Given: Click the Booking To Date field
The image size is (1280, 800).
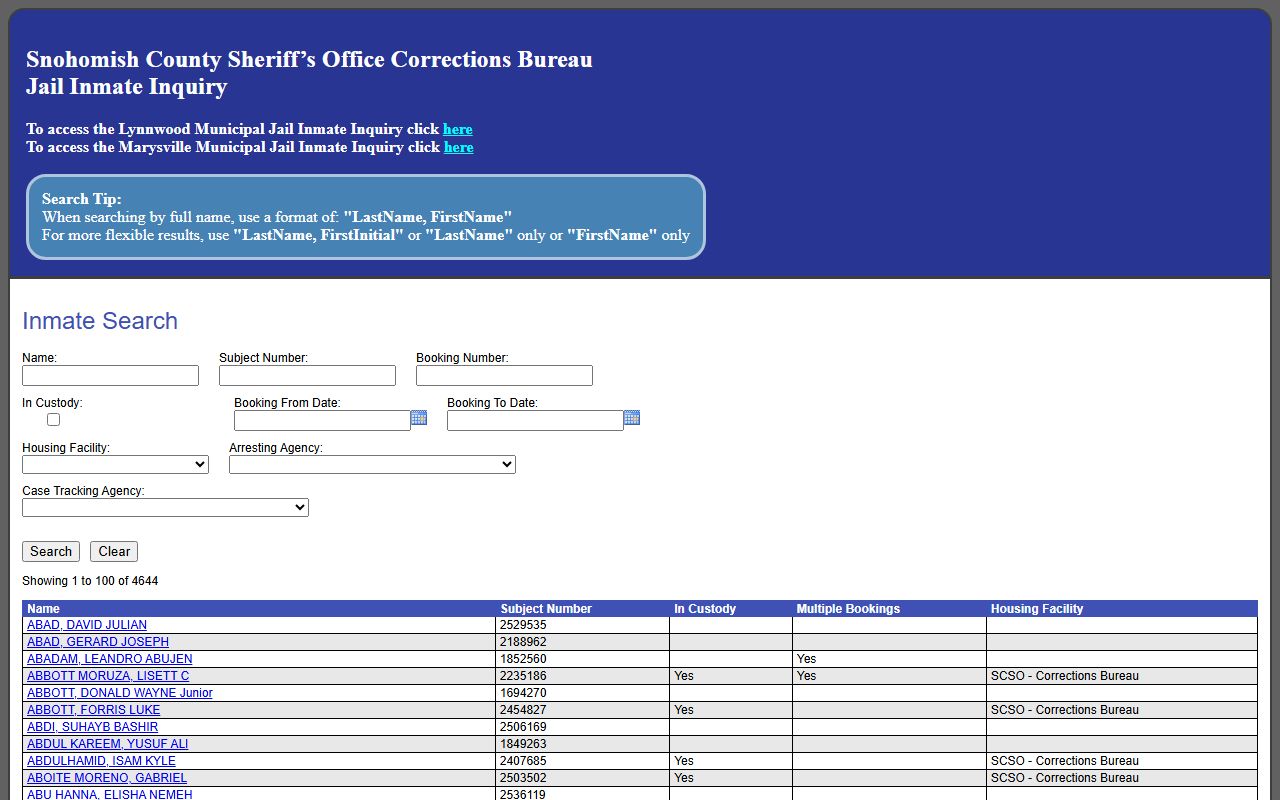Looking at the screenshot, I should point(535,421).
